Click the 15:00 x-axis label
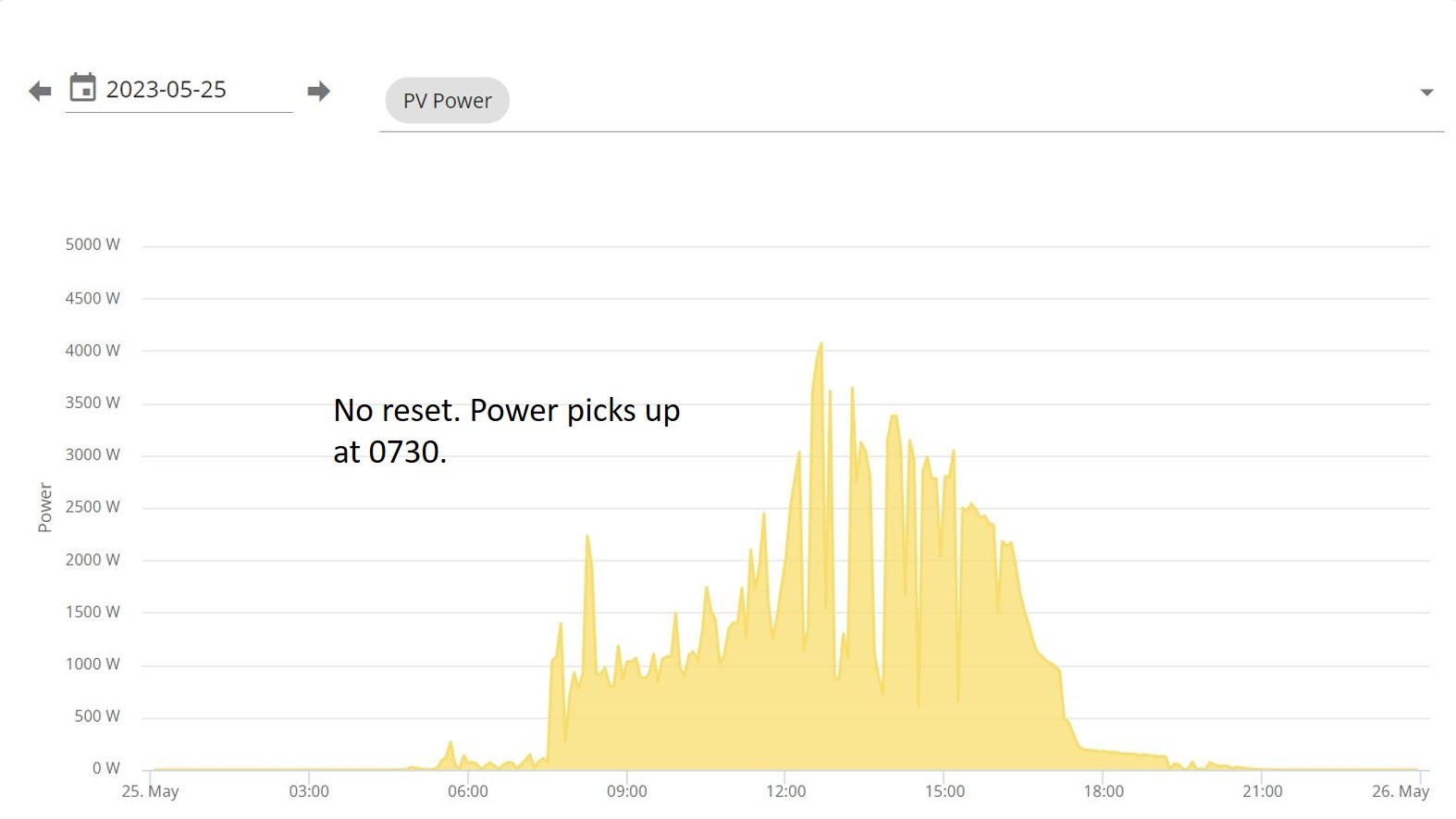1456x819 pixels. [x=944, y=791]
